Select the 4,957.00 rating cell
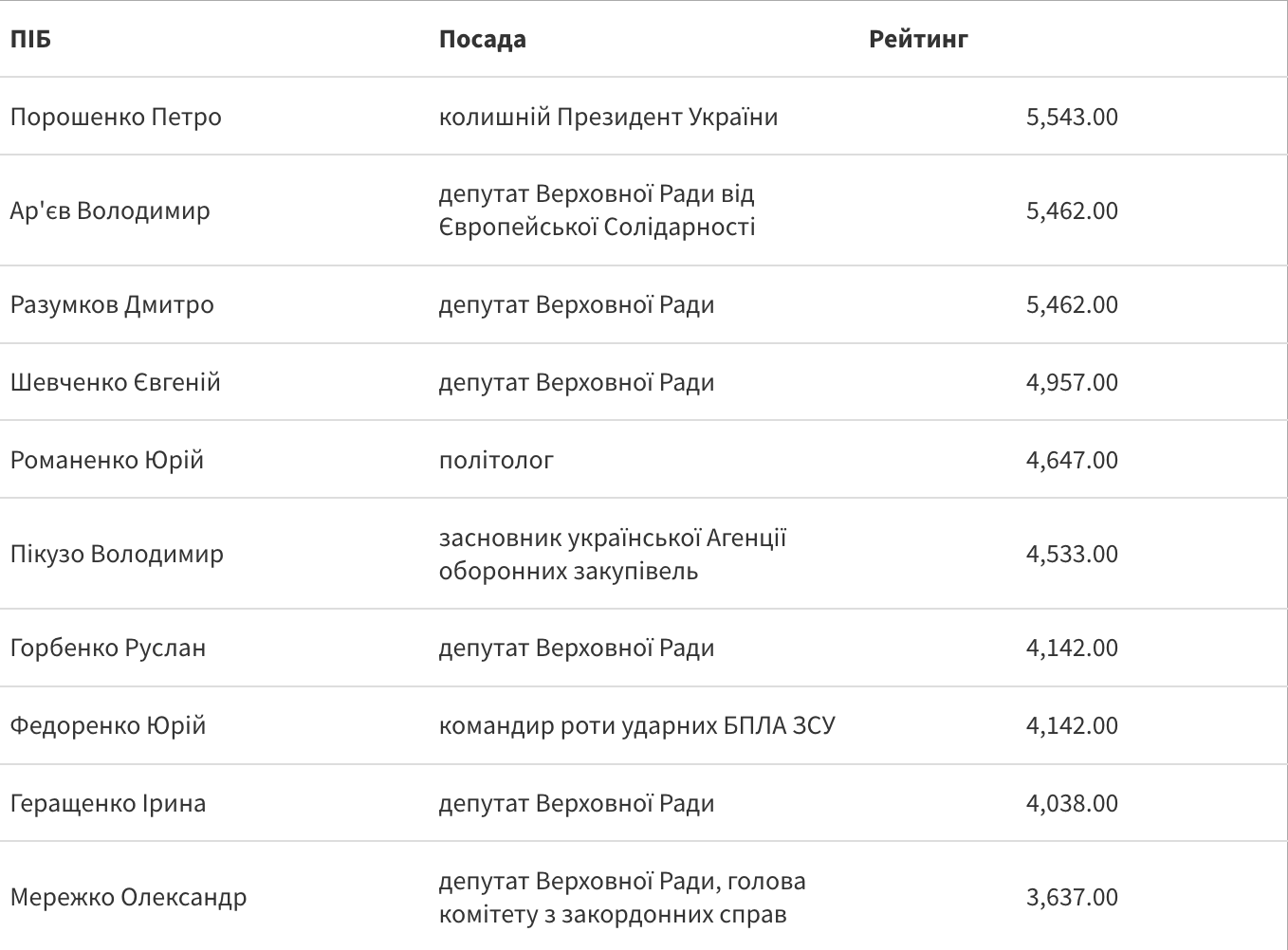Image resolution: width=1288 pixels, height=950 pixels. 1072,382
